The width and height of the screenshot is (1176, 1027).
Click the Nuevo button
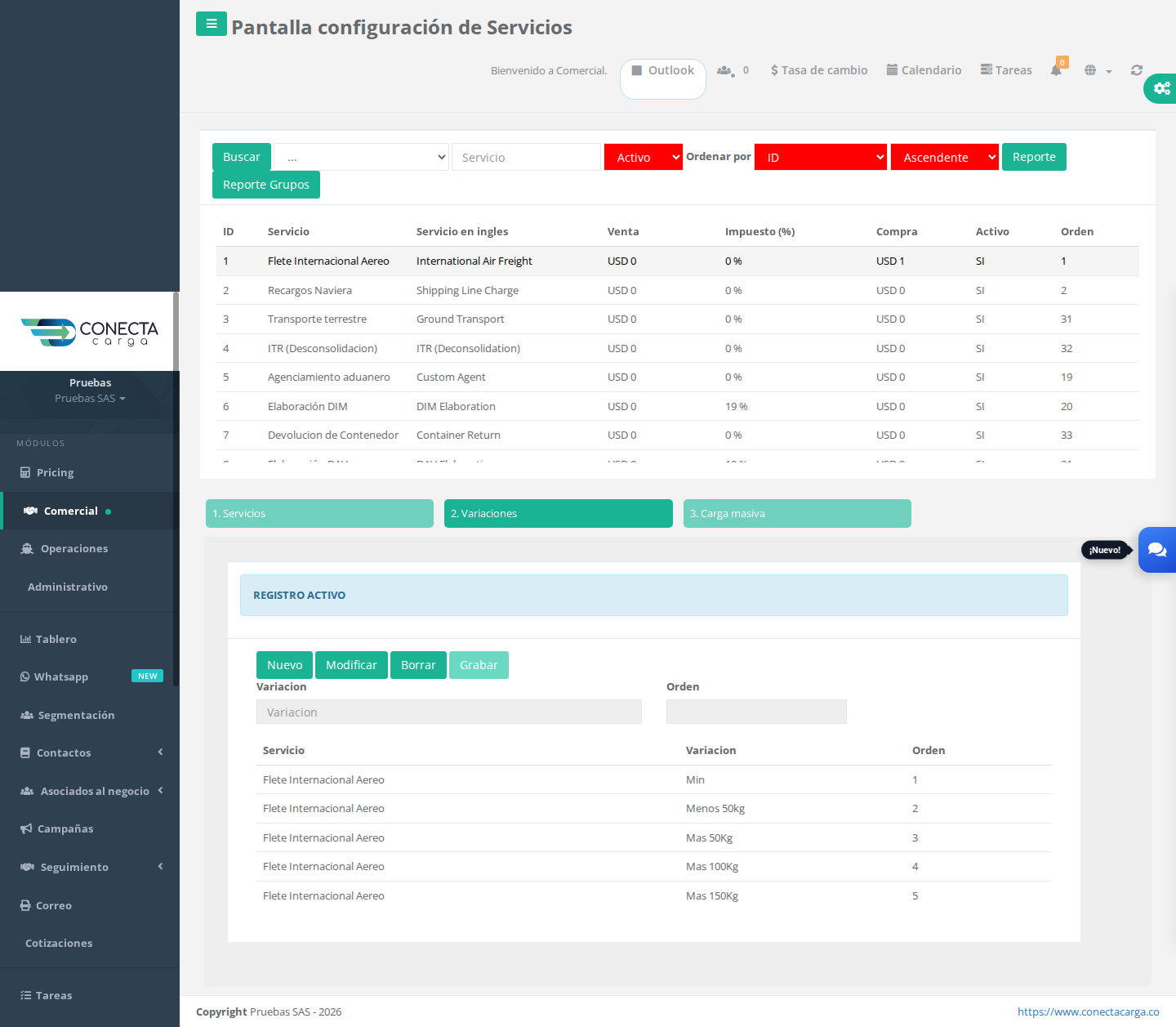(x=285, y=665)
